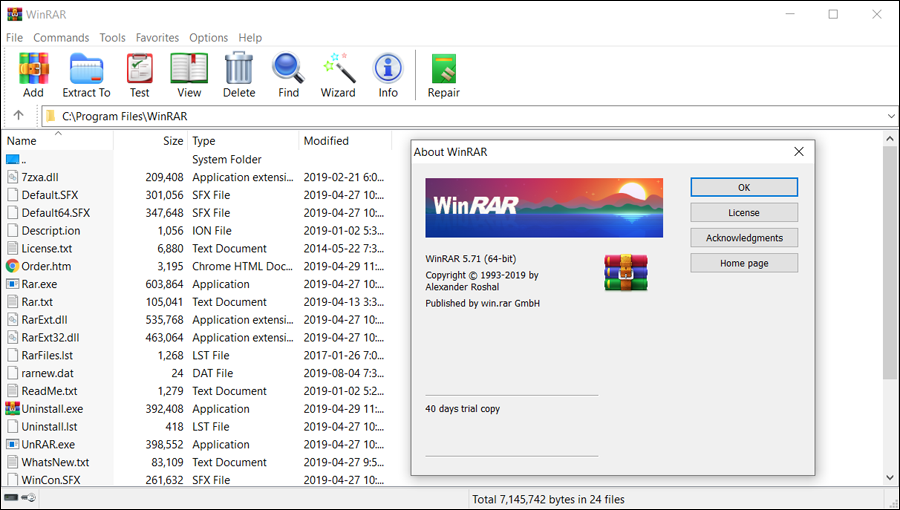Select the ReadMe.txt file row

[x=195, y=391]
